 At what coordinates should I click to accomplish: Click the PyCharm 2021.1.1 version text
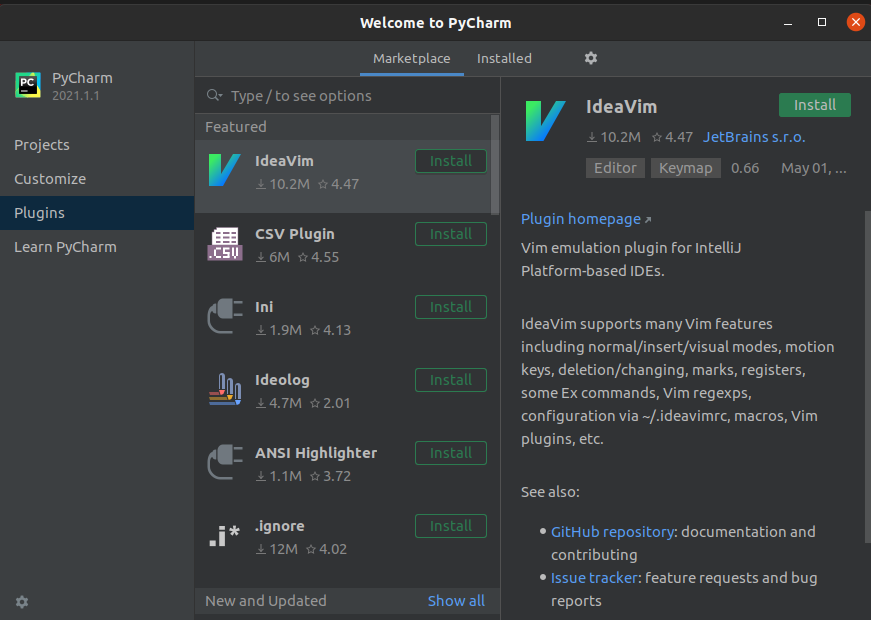click(x=76, y=96)
